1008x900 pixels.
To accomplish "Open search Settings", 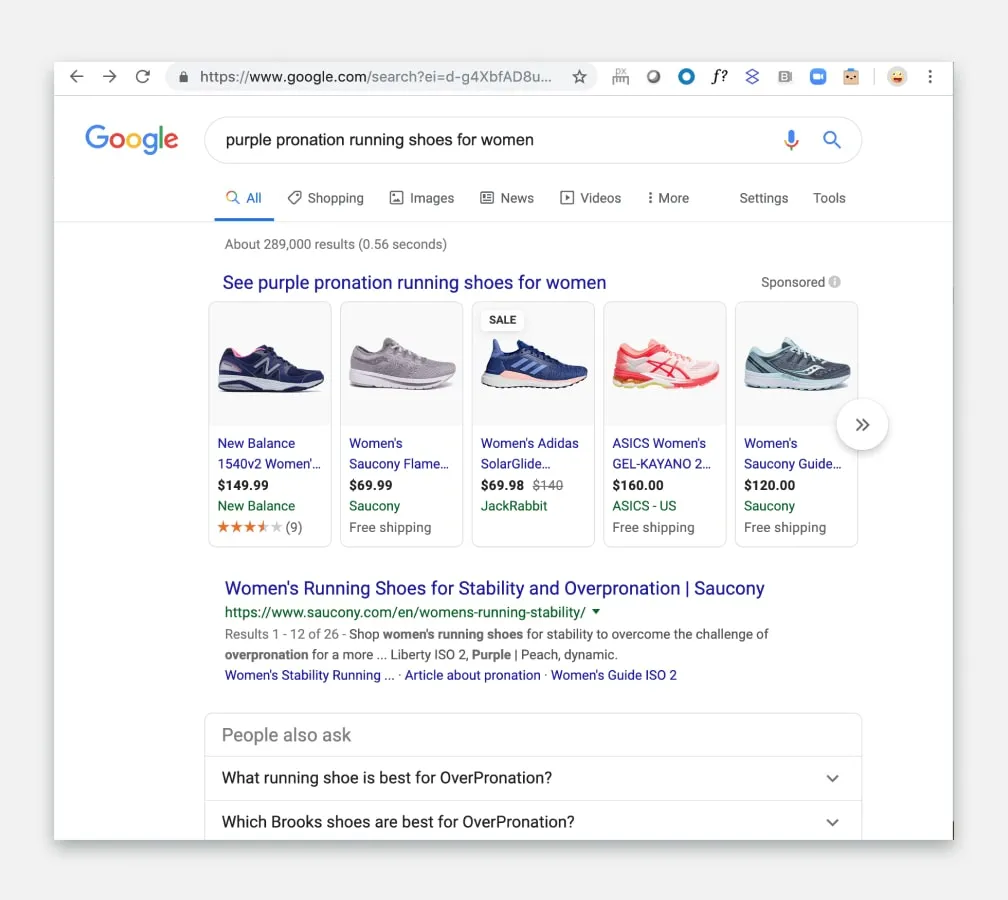I will tap(763, 198).
